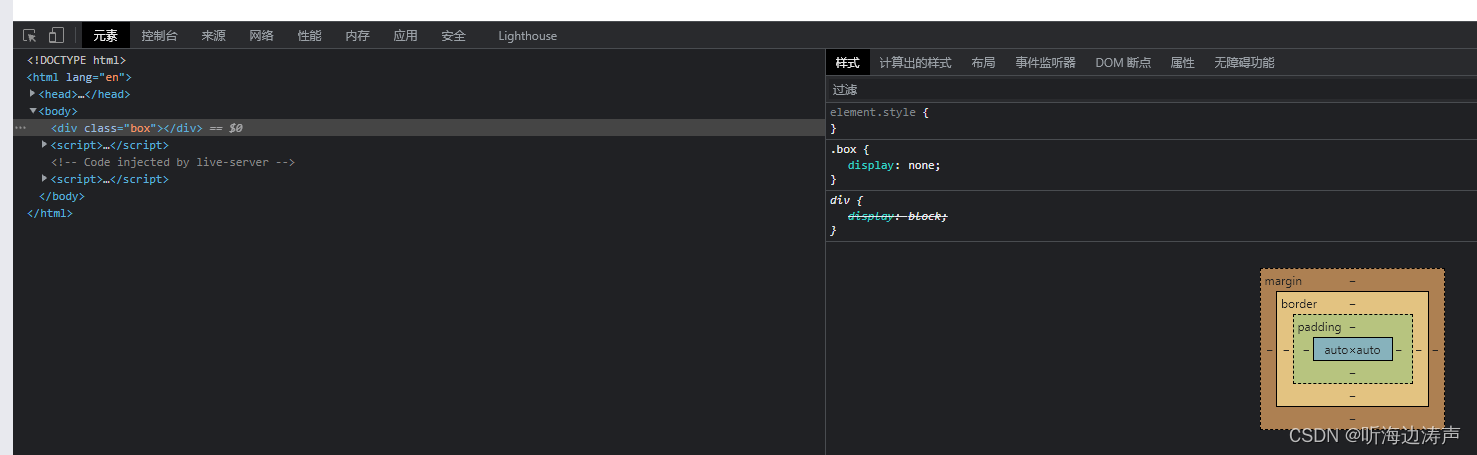This screenshot has width=1477, height=455.
Task: Click the border region label in box model
Action: pos(1299,304)
